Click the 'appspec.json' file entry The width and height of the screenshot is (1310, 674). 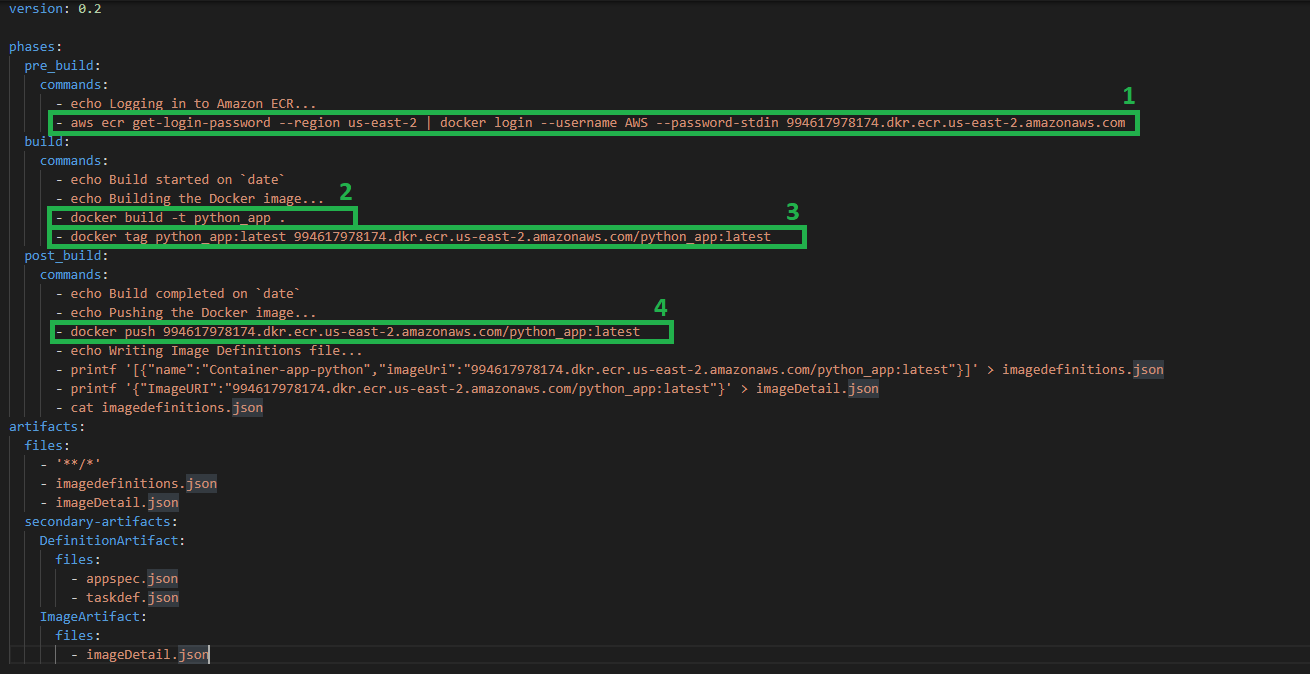click(132, 579)
